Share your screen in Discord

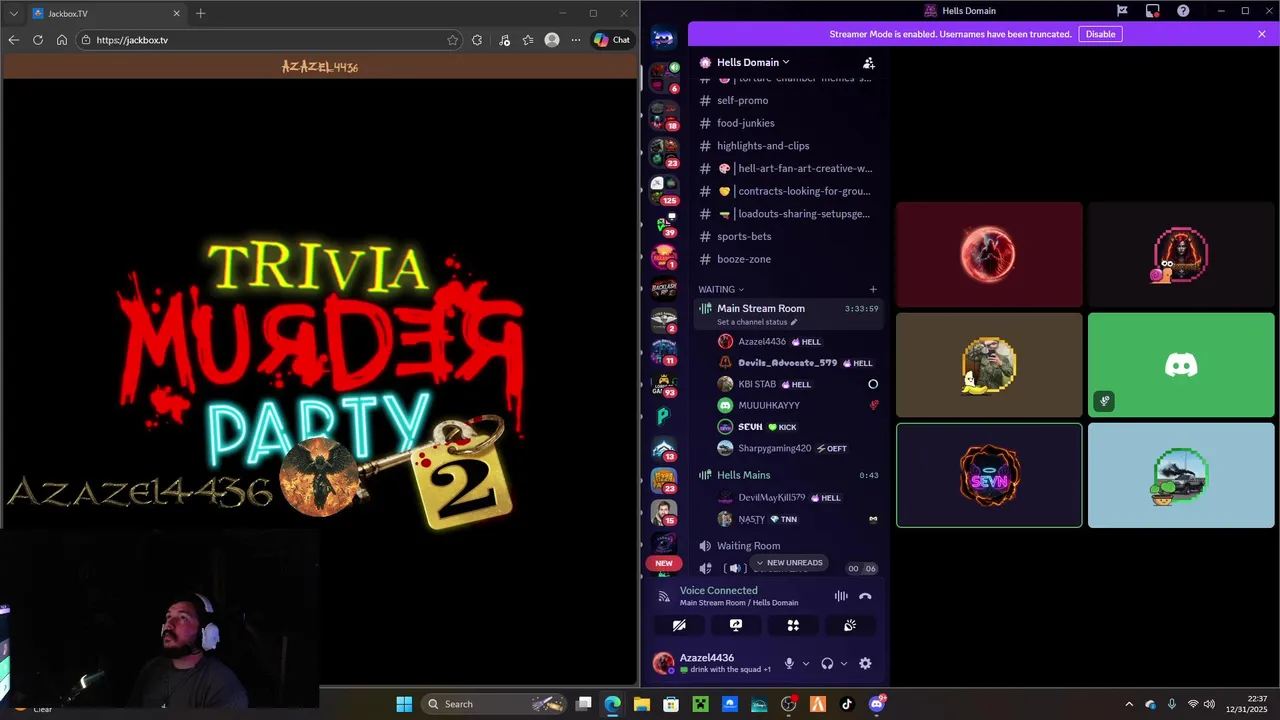(736, 625)
